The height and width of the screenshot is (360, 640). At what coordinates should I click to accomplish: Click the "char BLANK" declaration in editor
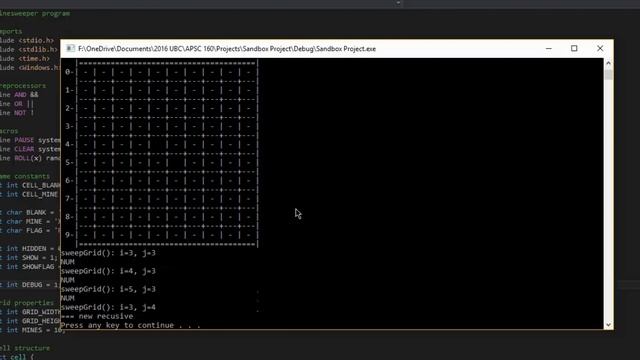[x=30, y=212]
